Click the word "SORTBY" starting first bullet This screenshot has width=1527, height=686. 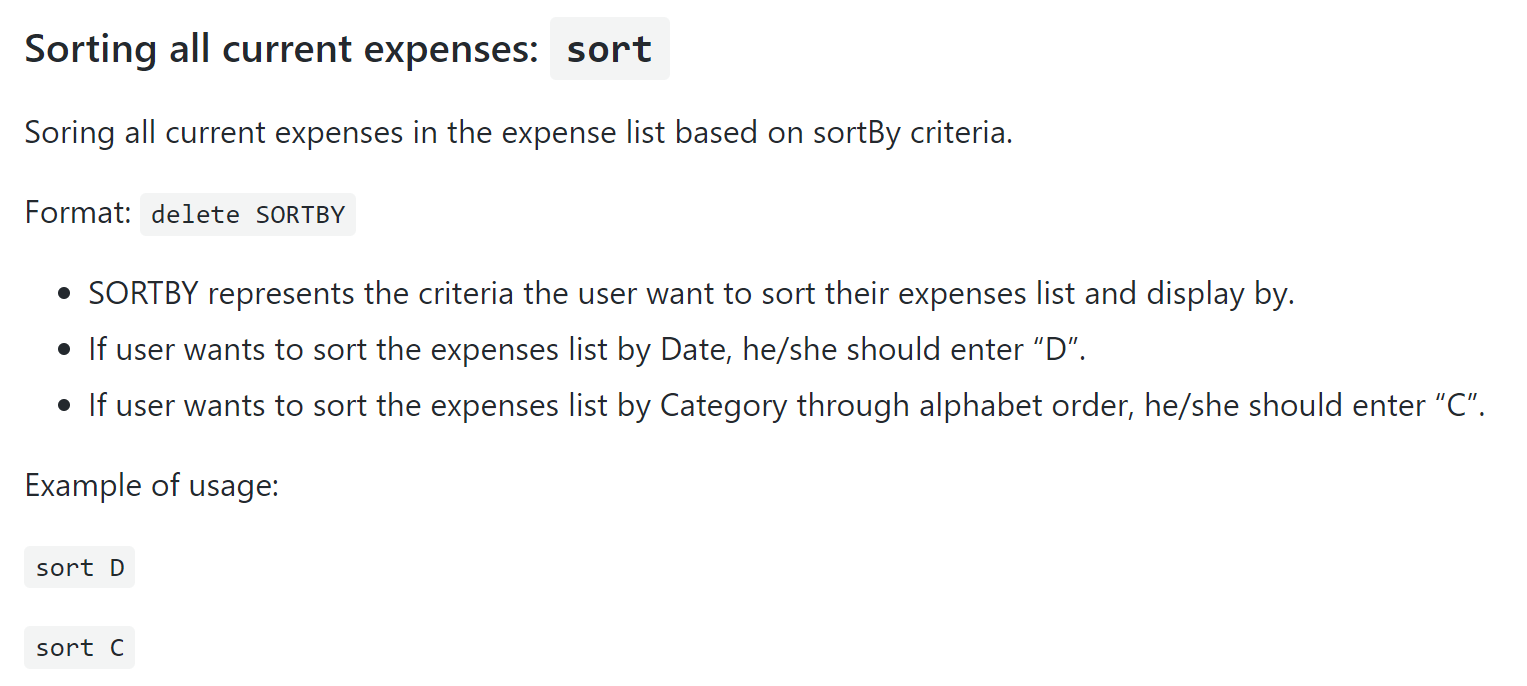pyautogui.click(x=144, y=294)
